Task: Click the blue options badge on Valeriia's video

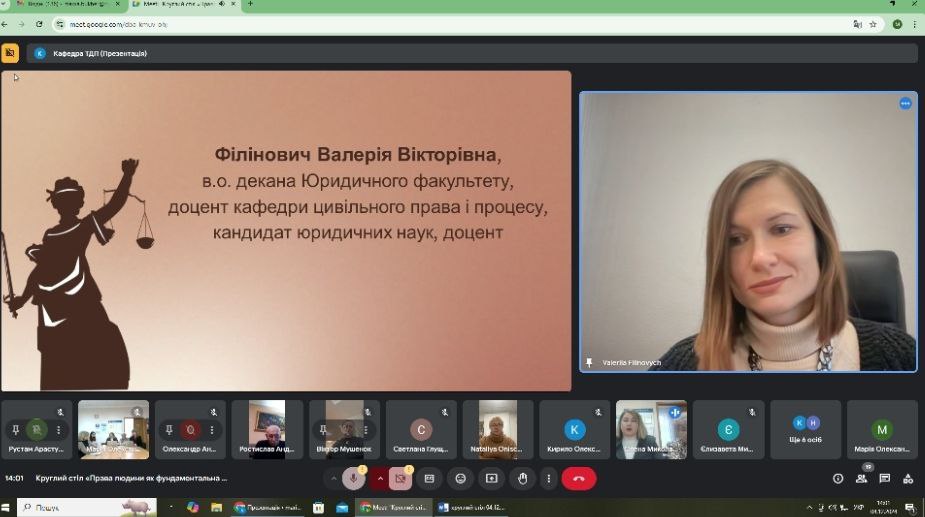Action: [x=905, y=103]
